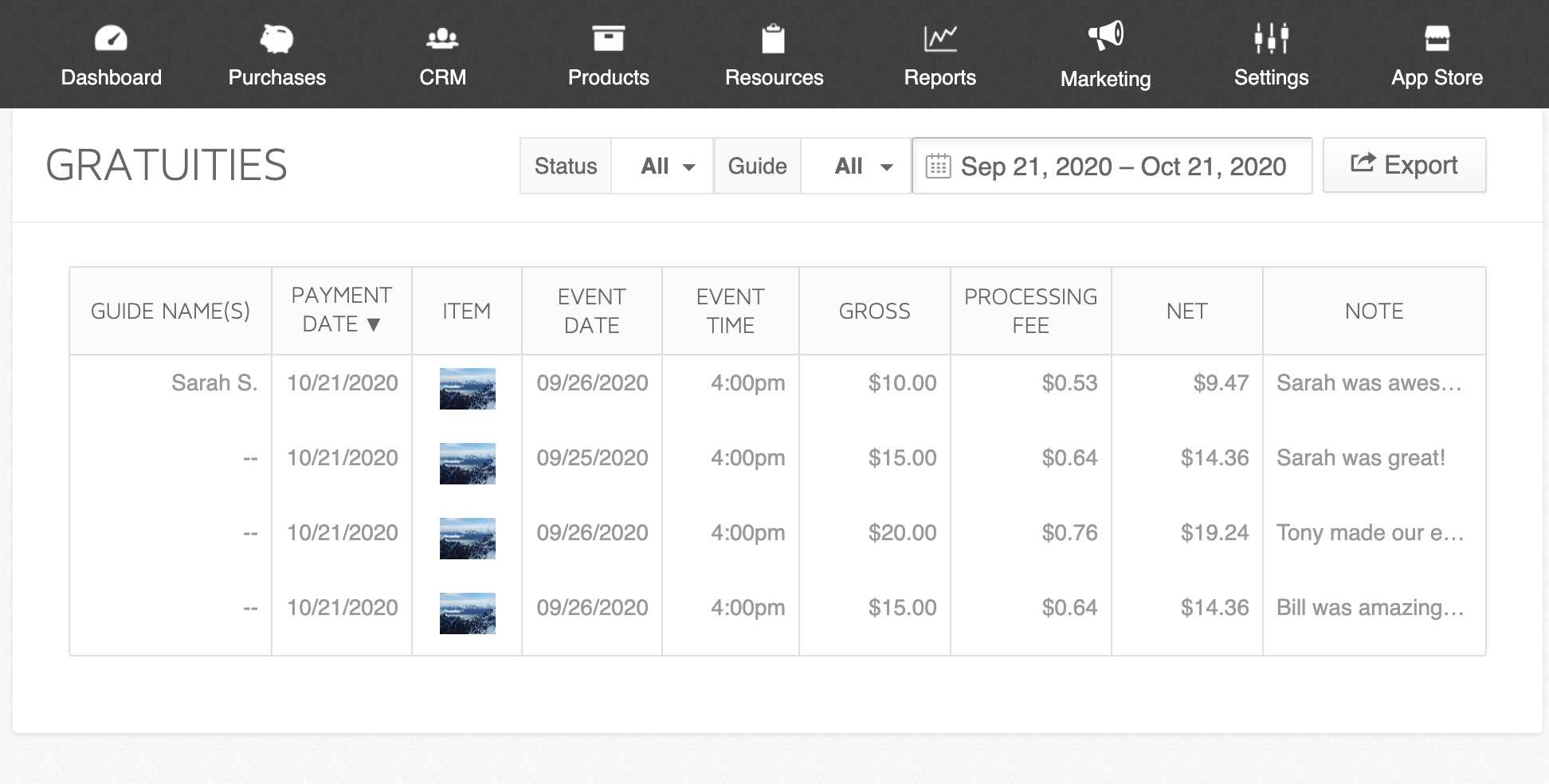Go to Marketing menu label
Image resolution: width=1549 pixels, height=784 pixels.
pos(1106,79)
